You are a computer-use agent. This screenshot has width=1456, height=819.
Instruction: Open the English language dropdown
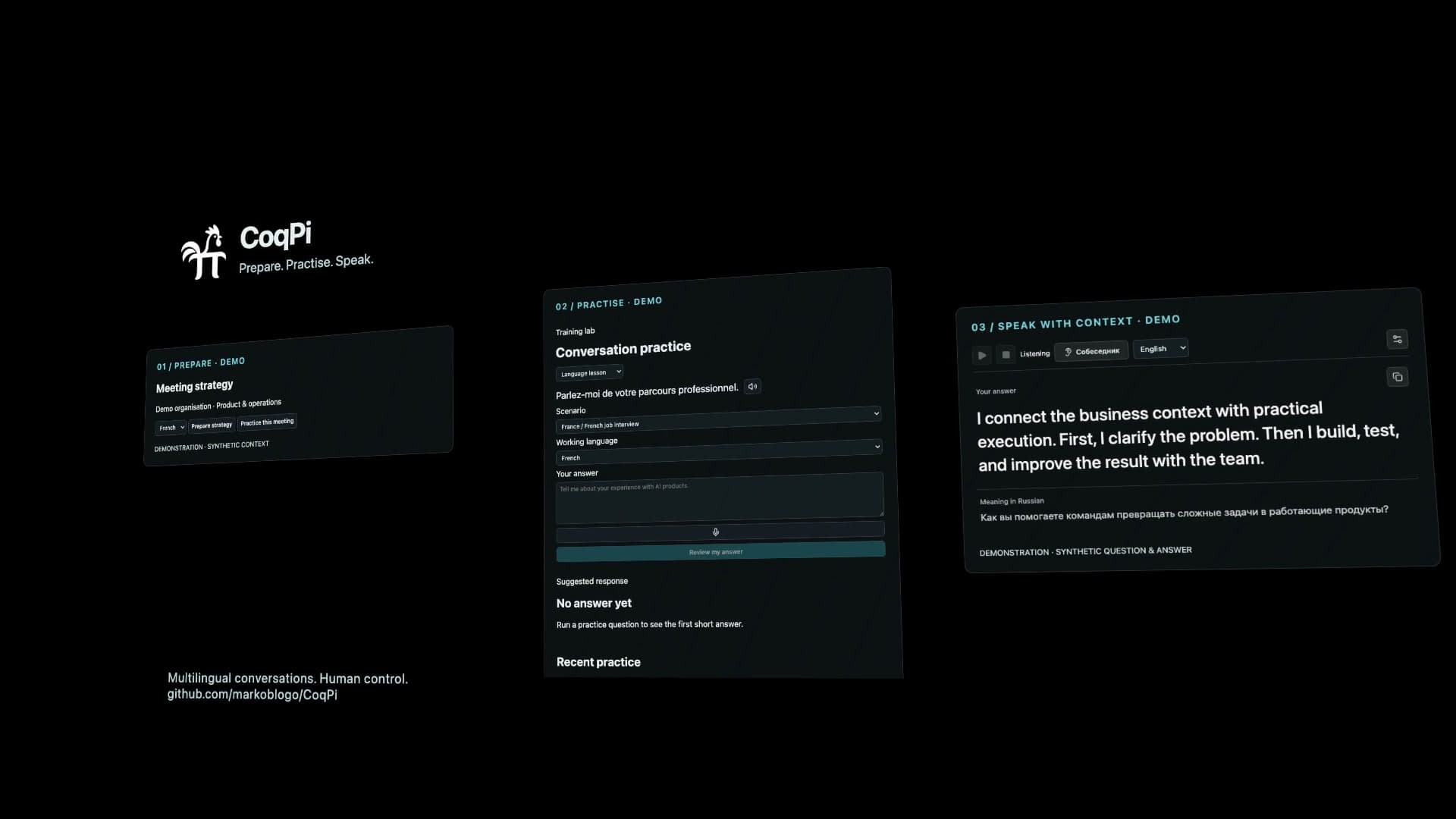1160,348
